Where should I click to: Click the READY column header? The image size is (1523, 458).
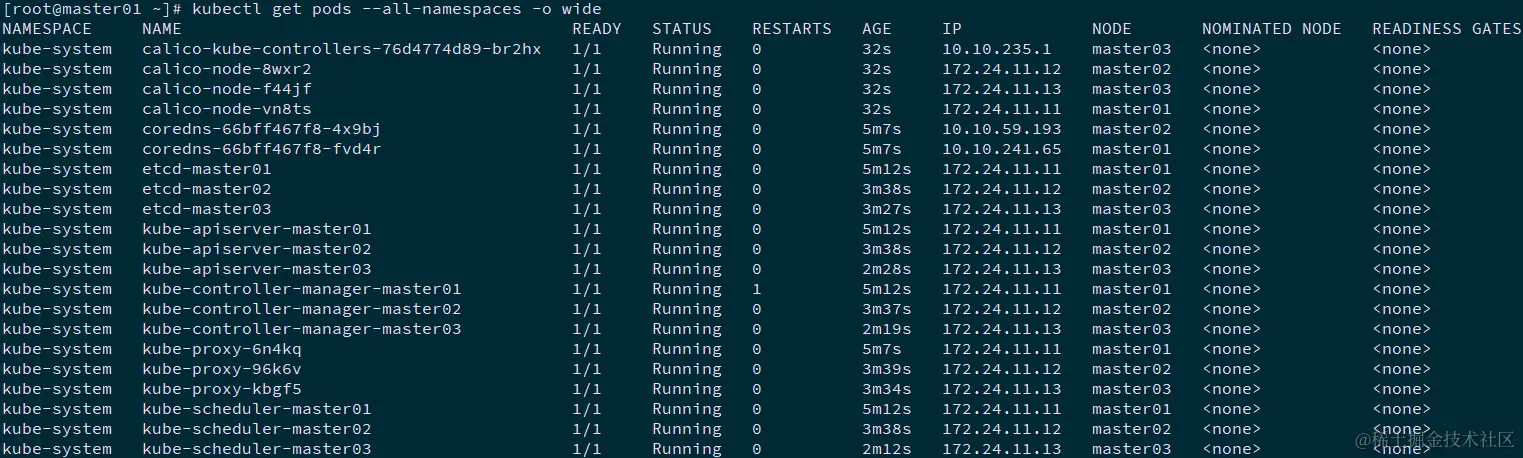pyautogui.click(x=597, y=29)
